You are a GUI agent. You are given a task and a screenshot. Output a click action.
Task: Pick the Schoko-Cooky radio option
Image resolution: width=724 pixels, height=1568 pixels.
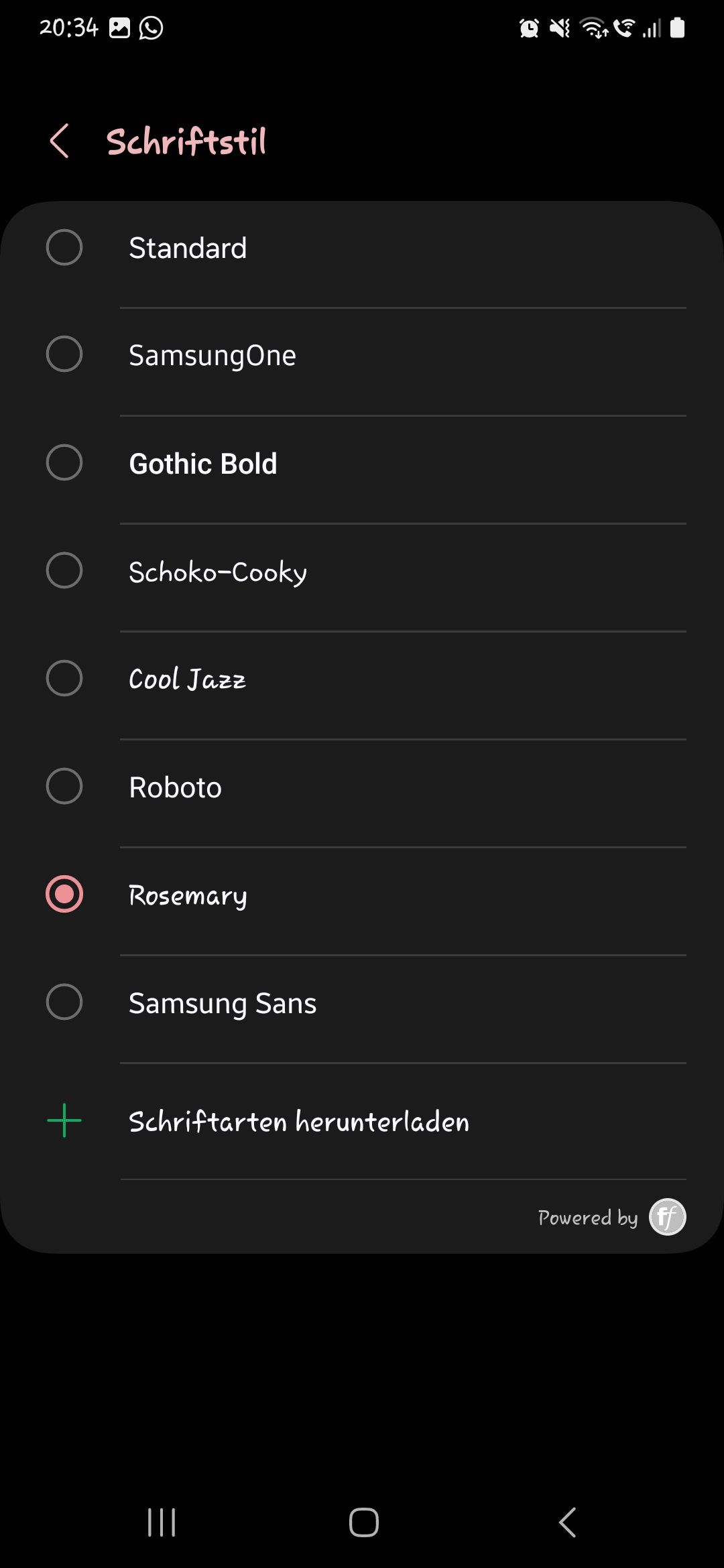click(64, 570)
